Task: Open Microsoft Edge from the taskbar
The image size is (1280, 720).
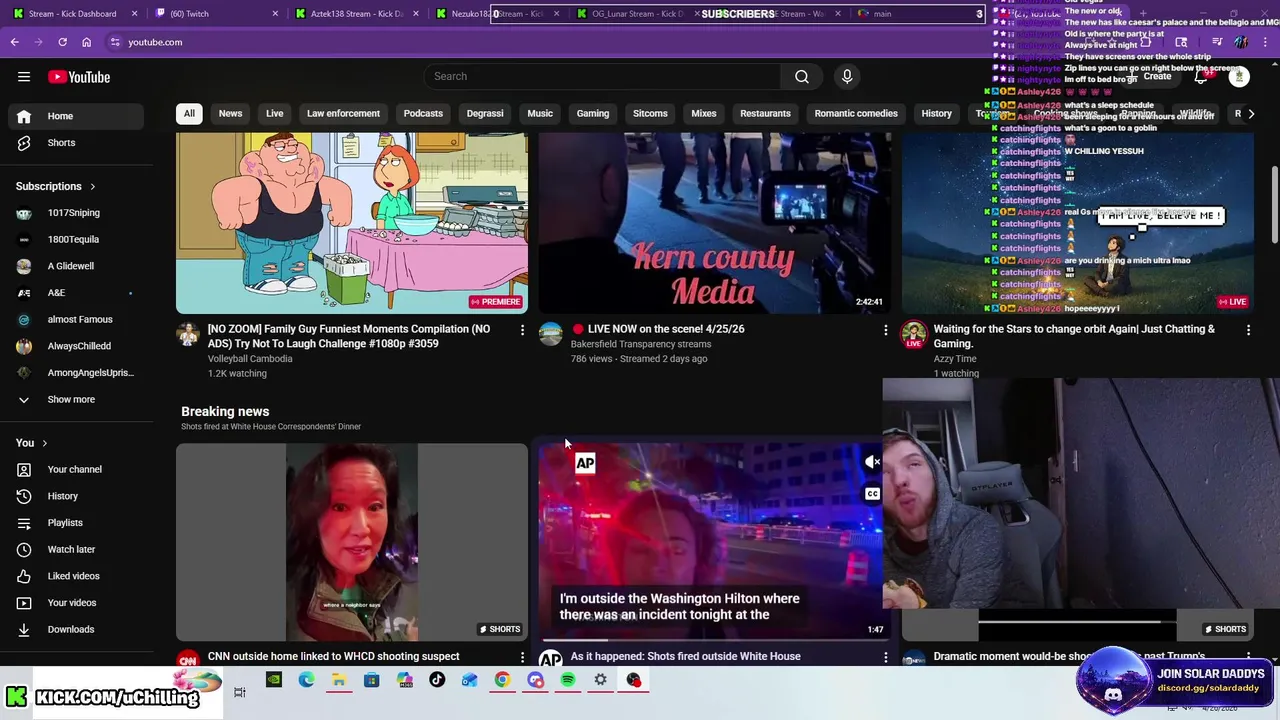Action: [306, 680]
